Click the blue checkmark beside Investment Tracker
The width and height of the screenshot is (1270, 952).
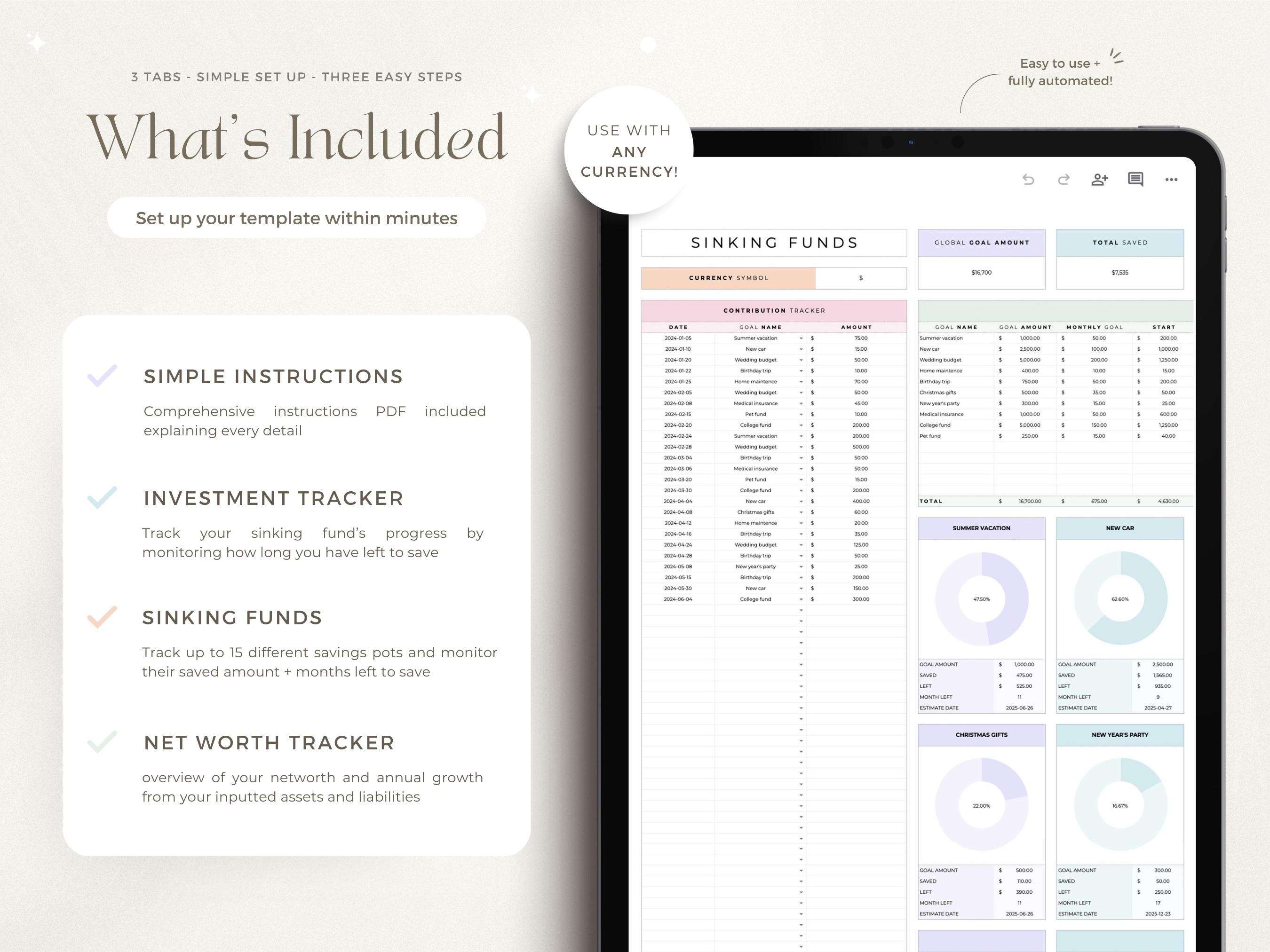[102, 497]
